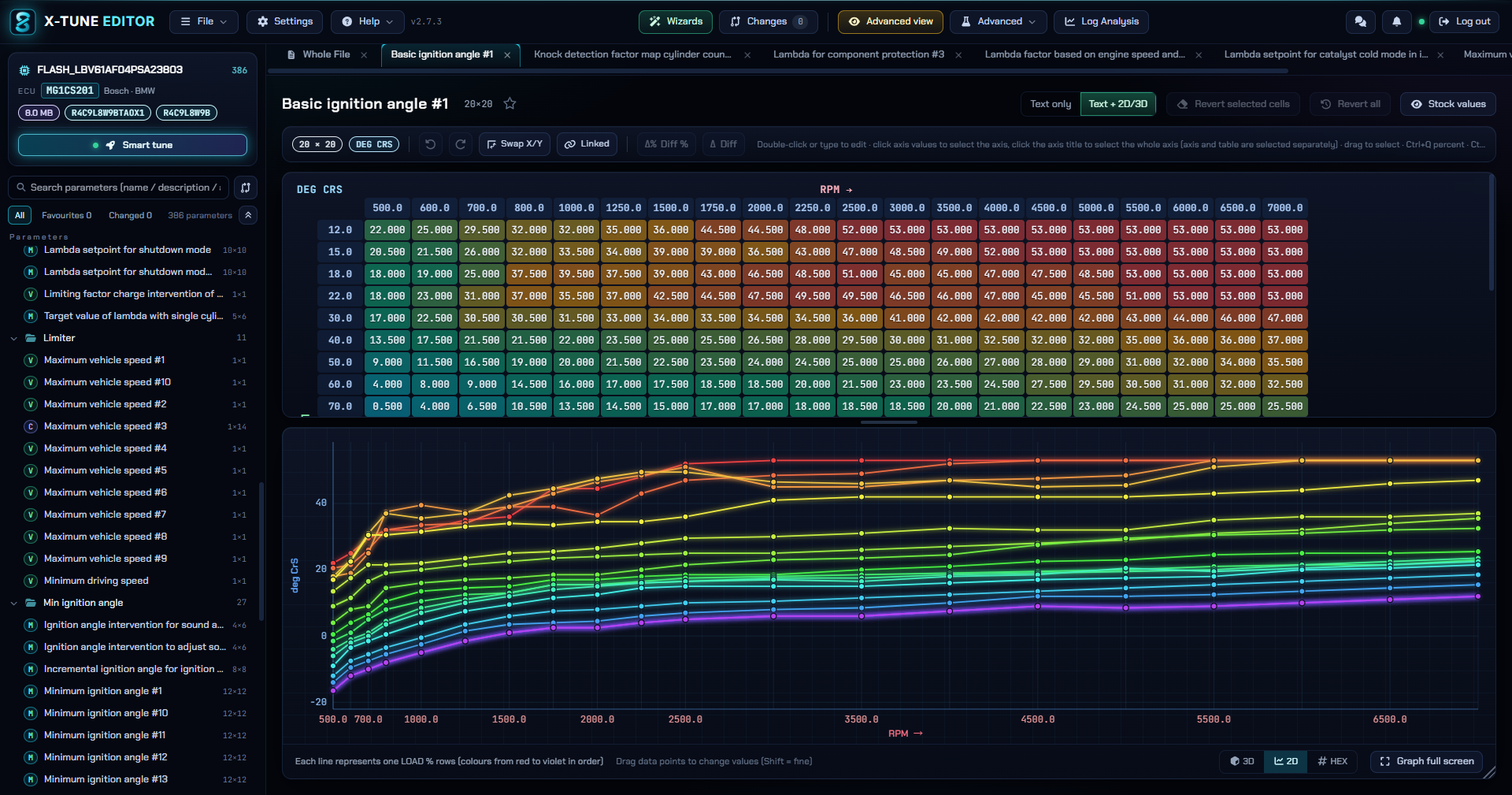Screen dimensions: 1512x795
Task: Select 2D graph mode
Action: (1286, 761)
